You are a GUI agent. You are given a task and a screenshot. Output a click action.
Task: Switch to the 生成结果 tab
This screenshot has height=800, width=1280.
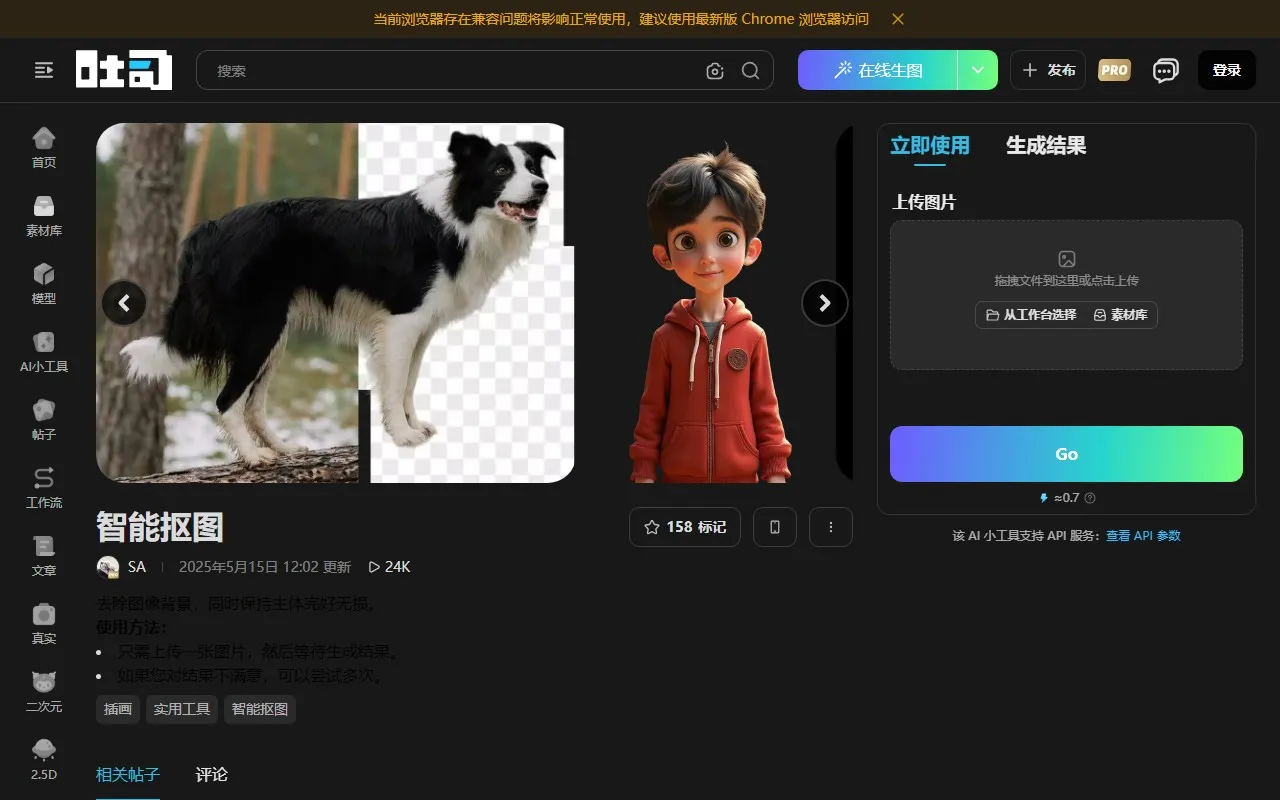(x=1045, y=145)
